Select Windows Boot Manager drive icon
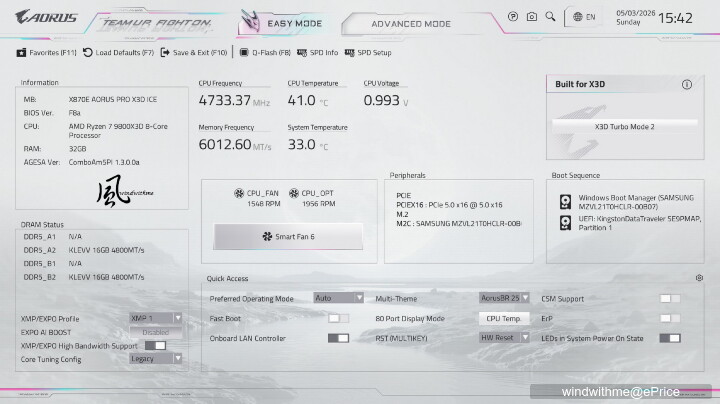Screen dimensions: 720x404 click(565, 202)
